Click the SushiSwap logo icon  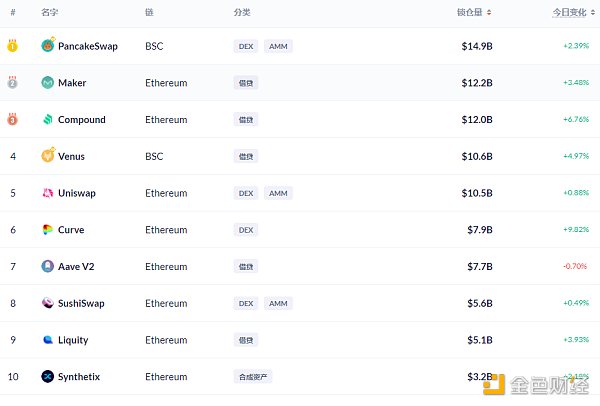tap(48, 303)
